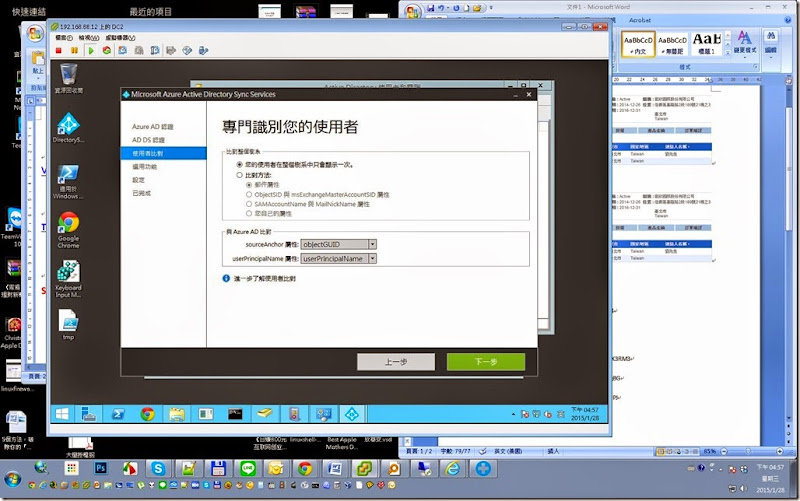
Task: Expand the Word styles gallery arrow
Action: click(x=728, y=52)
